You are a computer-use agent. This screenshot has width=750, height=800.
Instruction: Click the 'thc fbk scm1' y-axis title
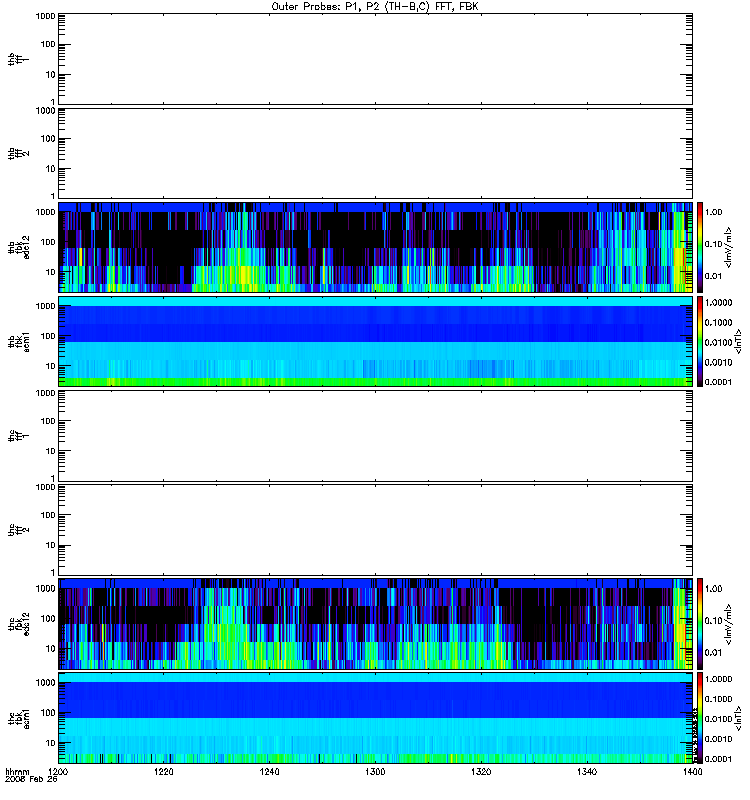tap(19, 718)
